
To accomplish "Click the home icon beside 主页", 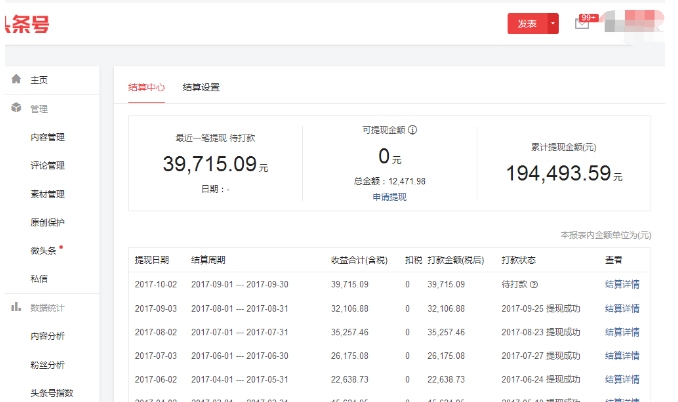I will (15, 79).
